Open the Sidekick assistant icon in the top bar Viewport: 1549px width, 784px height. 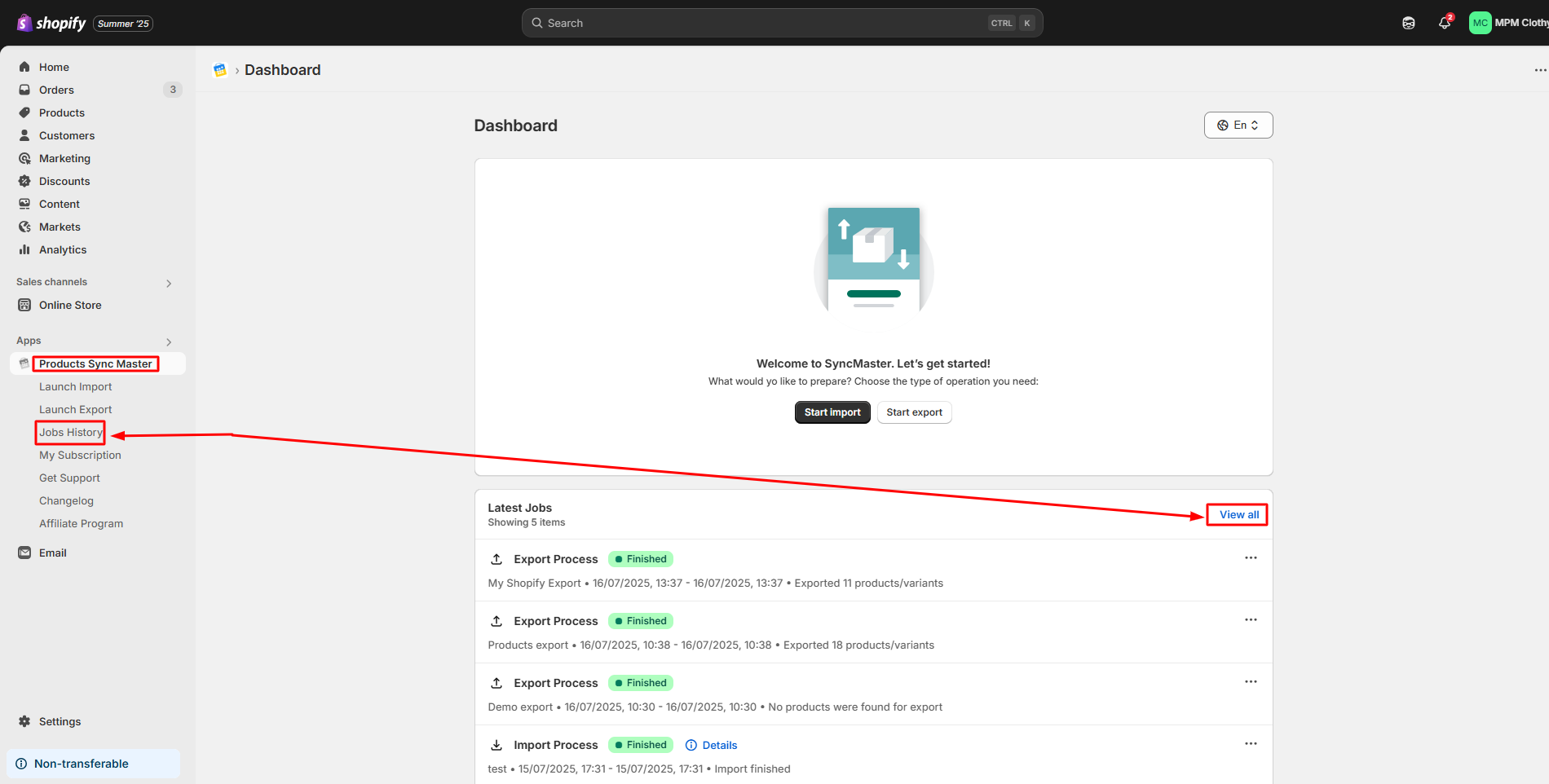pyautogui.click(x=1409, y=23)
